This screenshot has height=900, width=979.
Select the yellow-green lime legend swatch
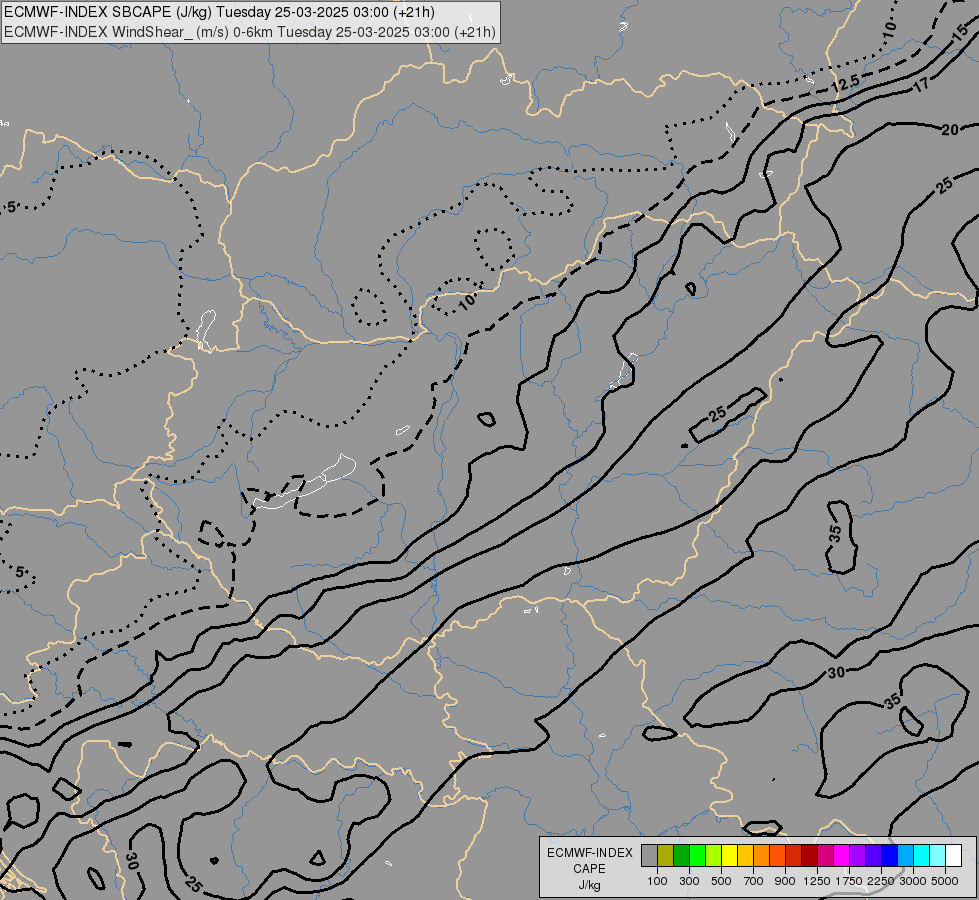tap(714, 856)
